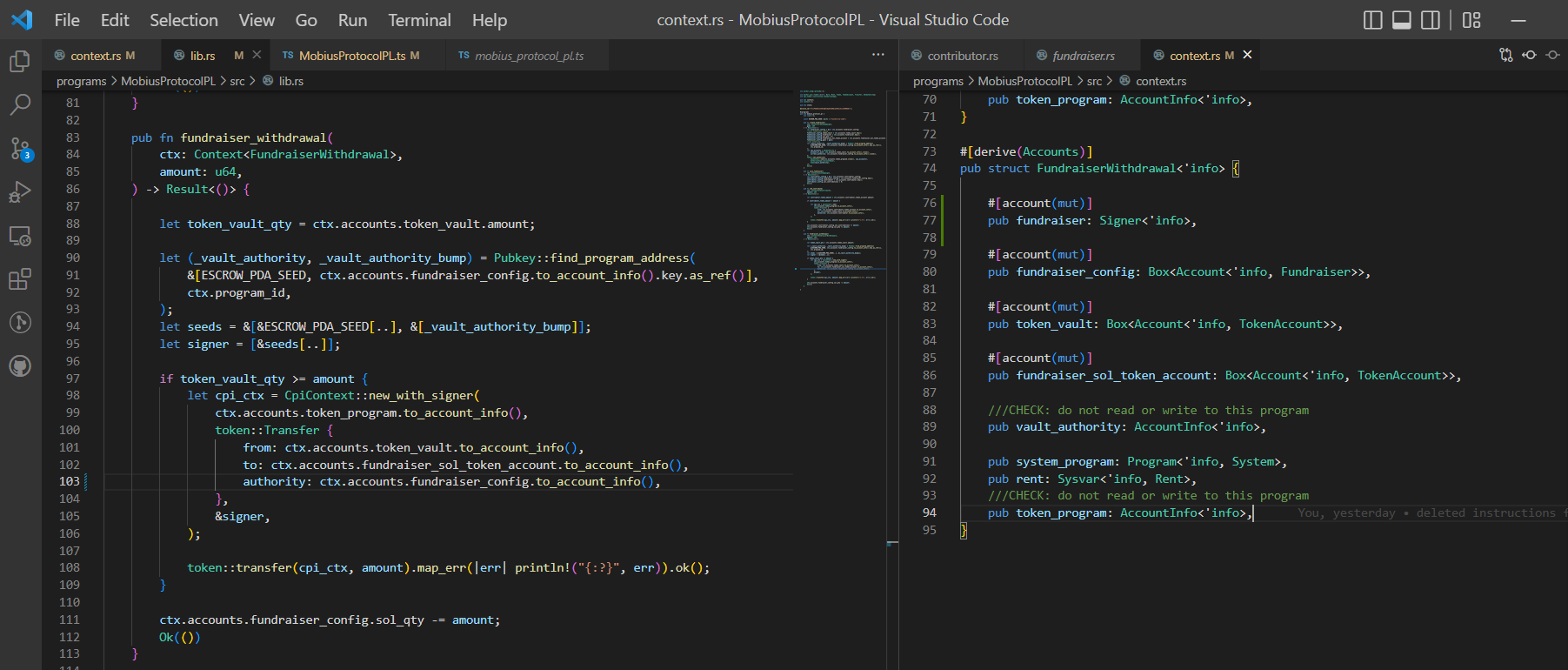Click 'token::Transfer' on line 100

coord(267,430)
